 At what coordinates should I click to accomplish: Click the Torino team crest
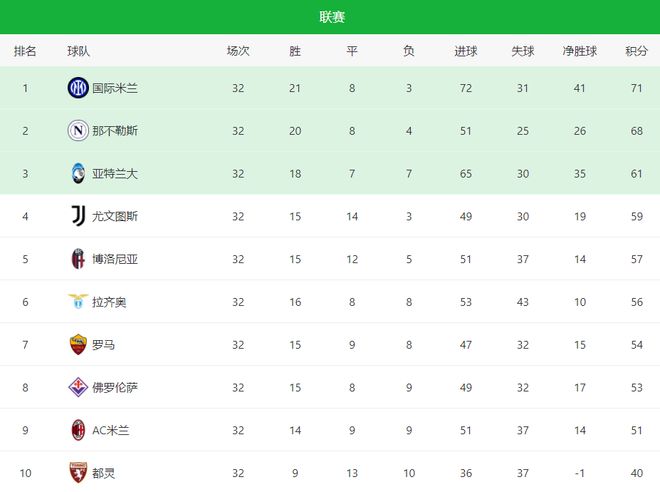[x=78, y=473]
